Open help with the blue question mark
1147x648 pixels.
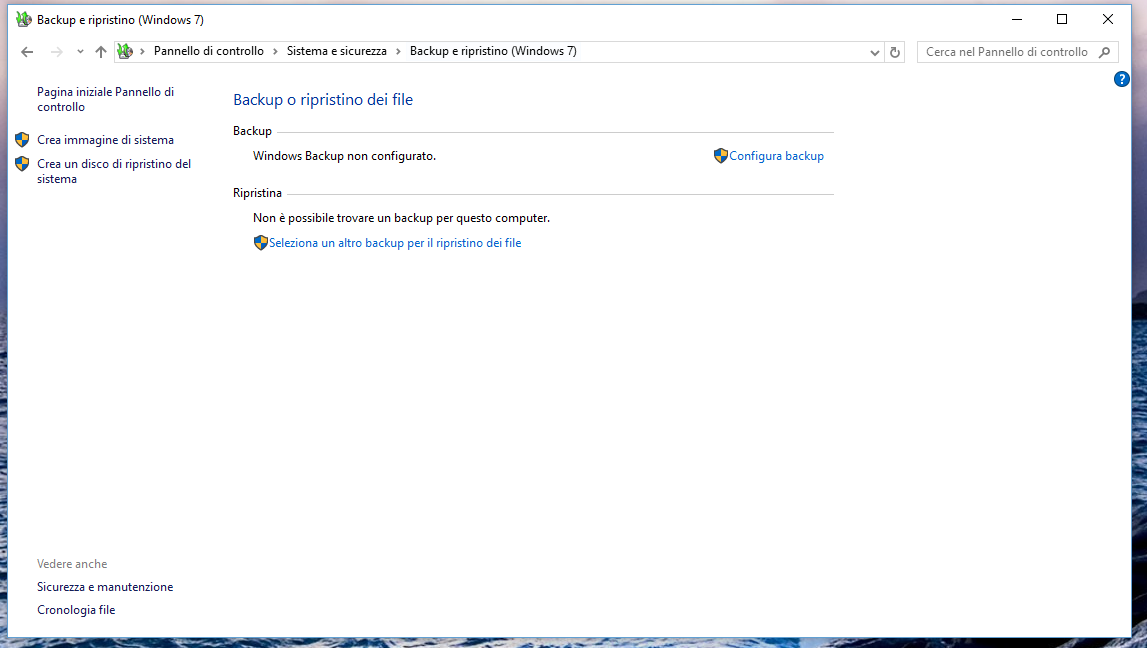point(1121,79)
